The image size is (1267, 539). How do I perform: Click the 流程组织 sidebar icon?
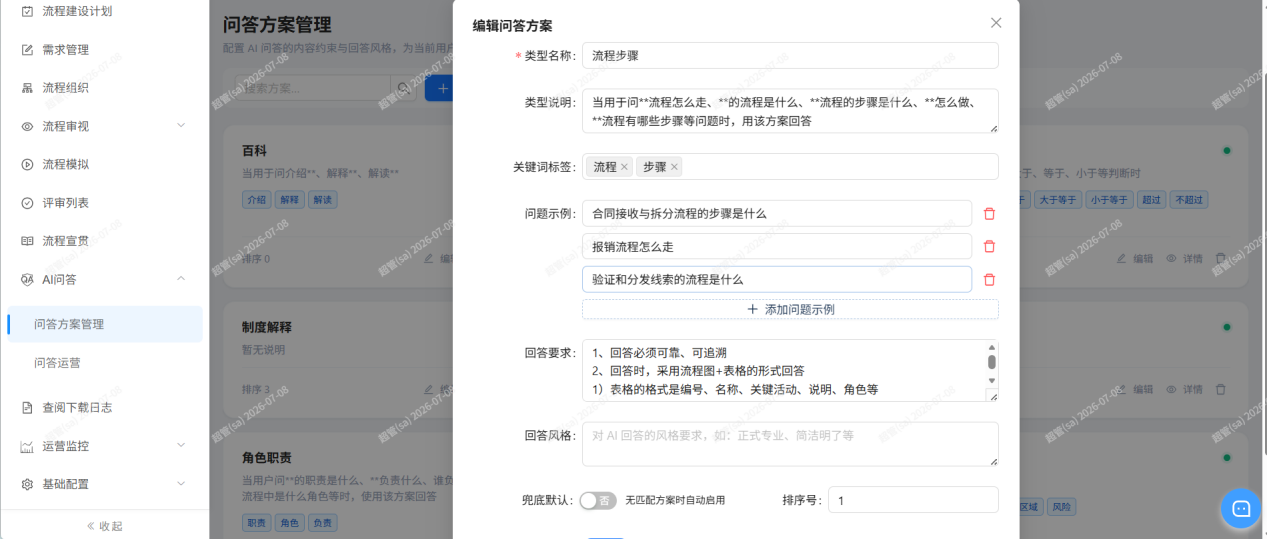pos(27,88)
